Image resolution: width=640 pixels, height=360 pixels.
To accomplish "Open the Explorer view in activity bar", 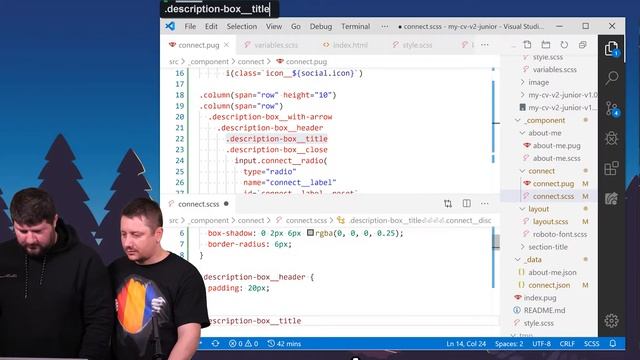I will pos(611,49).
